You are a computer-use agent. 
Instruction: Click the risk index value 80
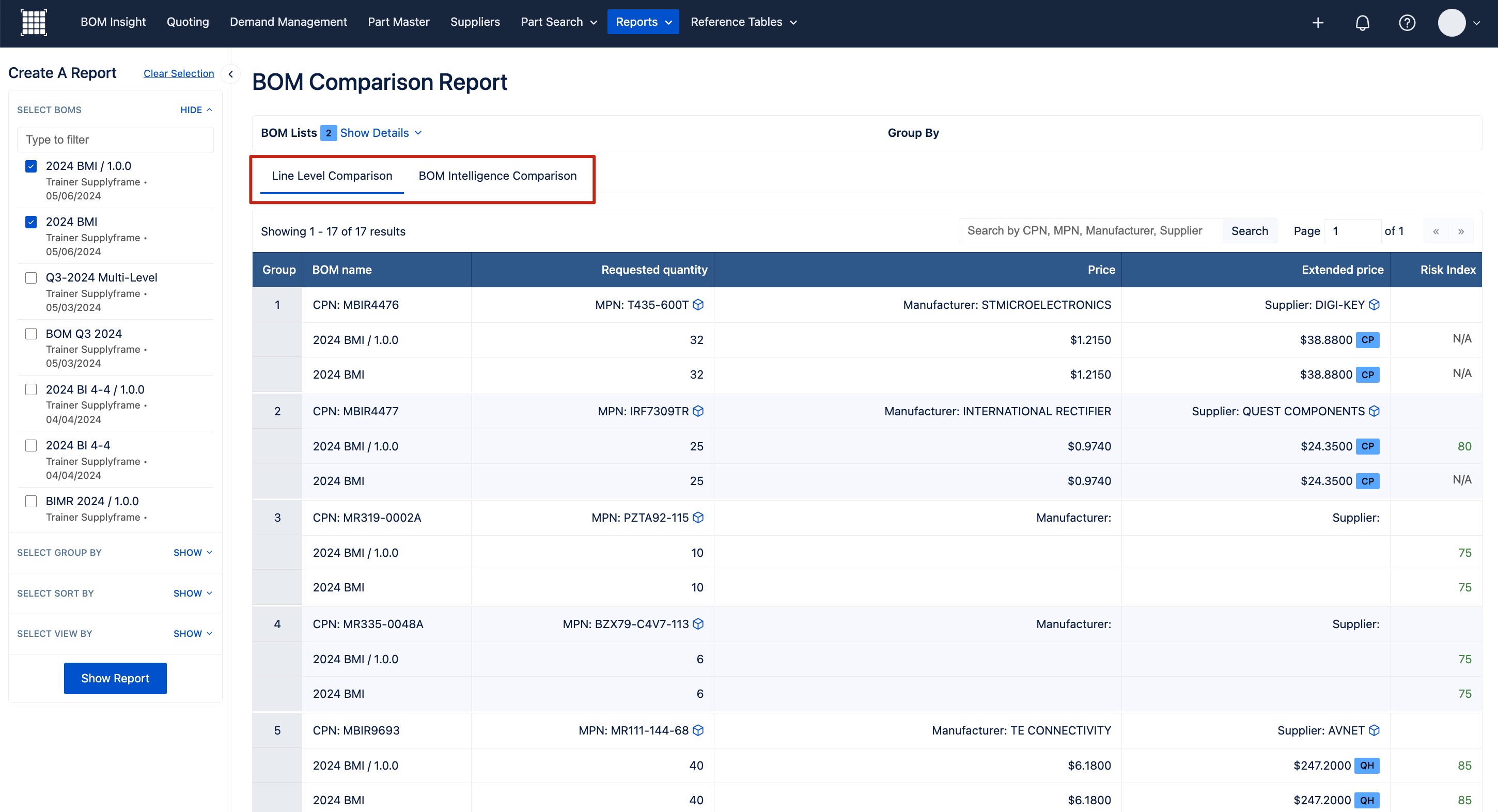[1464, 446]
